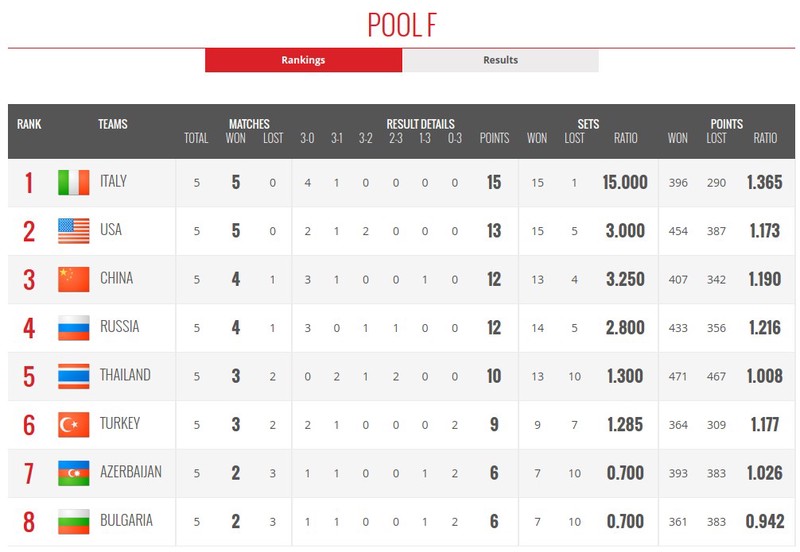Screen dimensions: 800x552
Task: Click Italy's sets ratio 15.000
Action: (x=625, y=183)
